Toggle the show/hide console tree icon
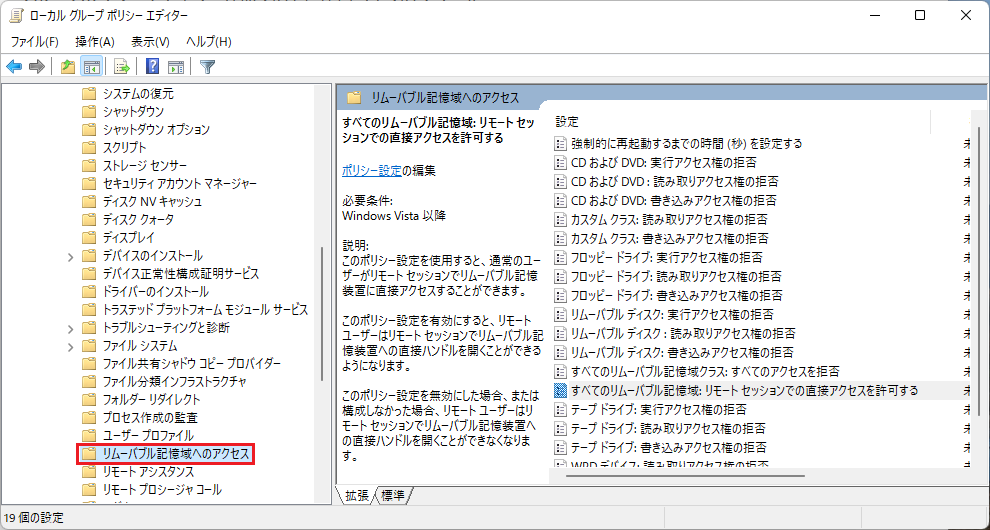 point(91,67)
